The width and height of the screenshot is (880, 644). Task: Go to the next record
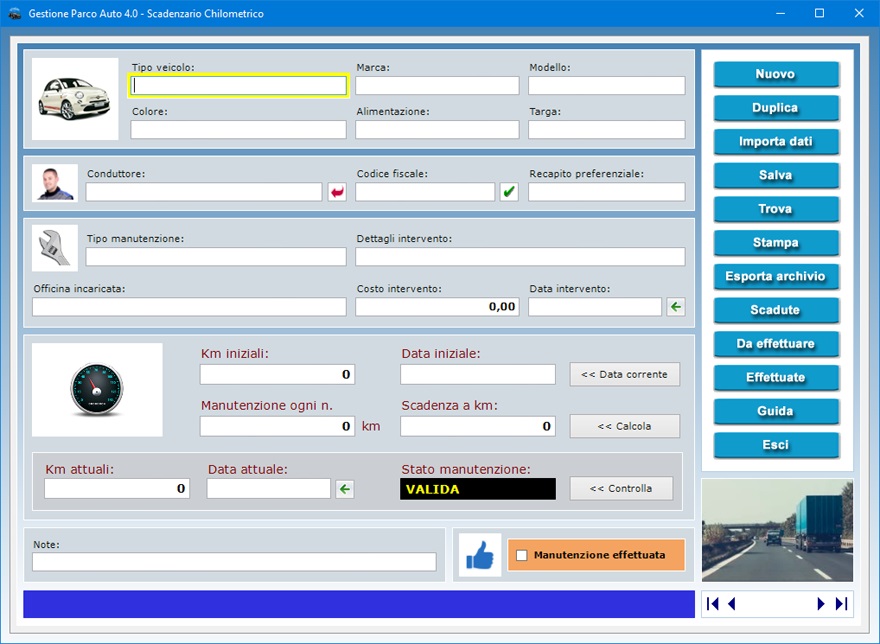(x=821, y=604)
